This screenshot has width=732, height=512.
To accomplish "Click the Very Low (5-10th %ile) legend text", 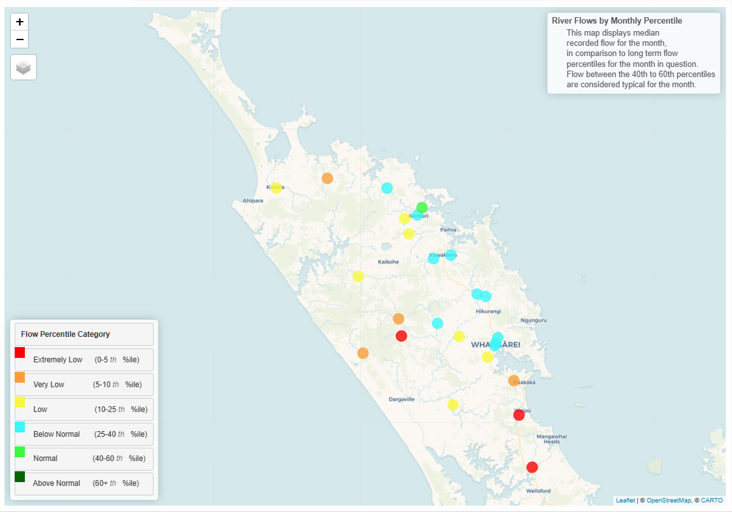I will 87,385.
